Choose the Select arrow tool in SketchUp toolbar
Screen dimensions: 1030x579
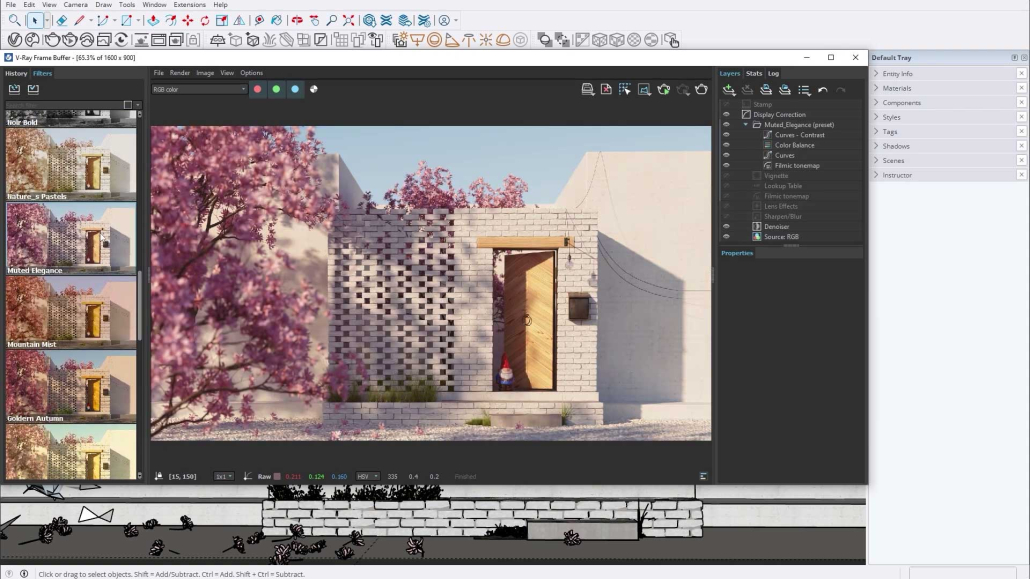click(x=35, y=20)
